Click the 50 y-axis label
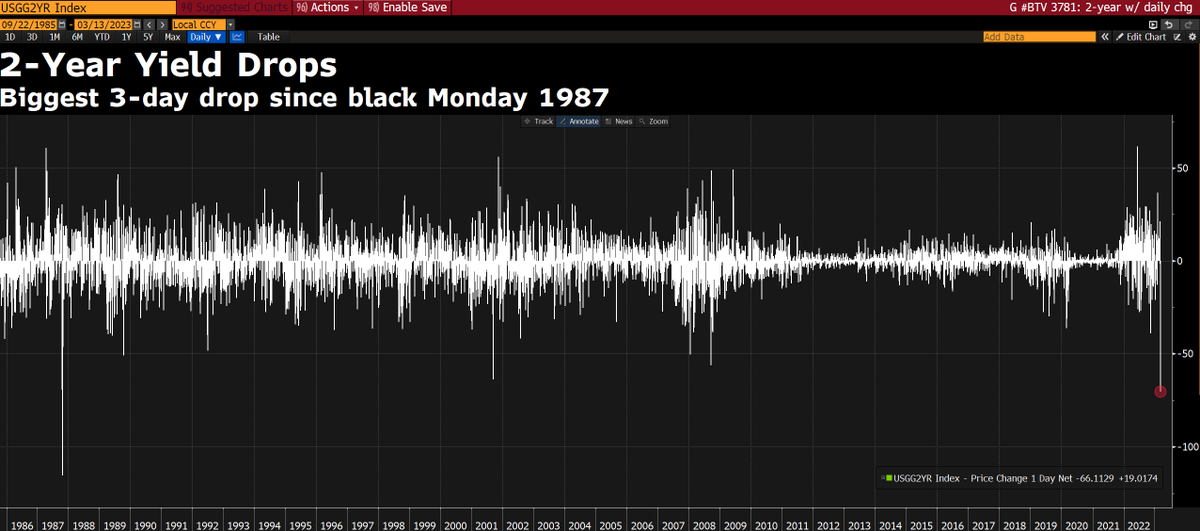The image size is (1200, 531). click(x=1181, y=167)
